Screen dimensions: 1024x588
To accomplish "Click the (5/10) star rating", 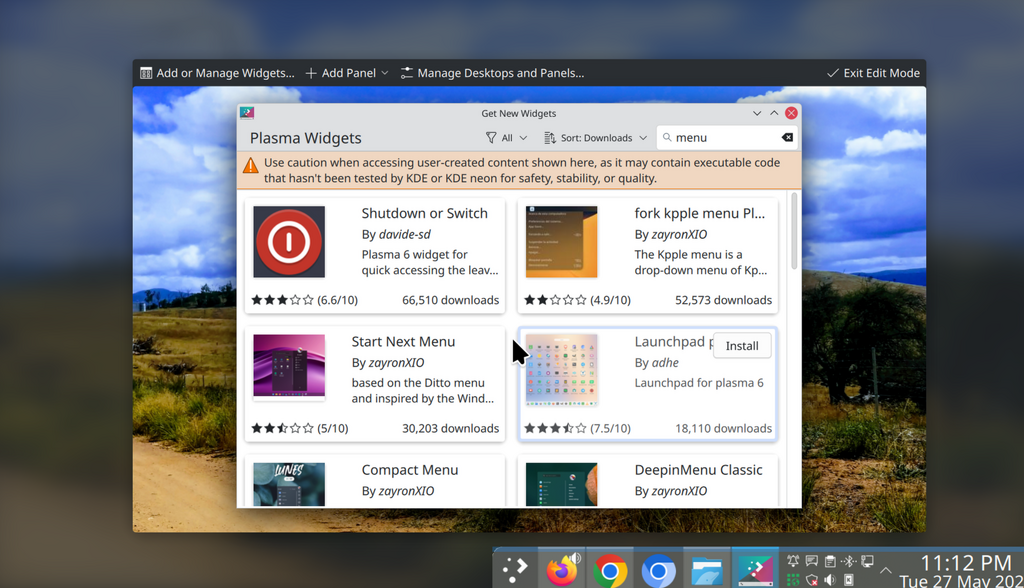I will 300,429.
